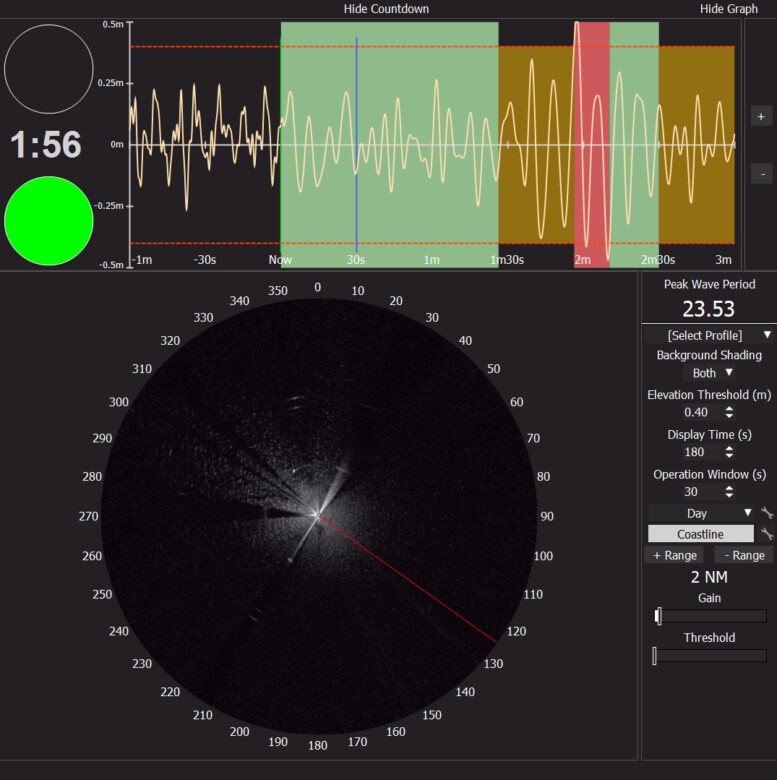Open the Day colour mode dropdown
777x780 pixels.
coord(701,513)
